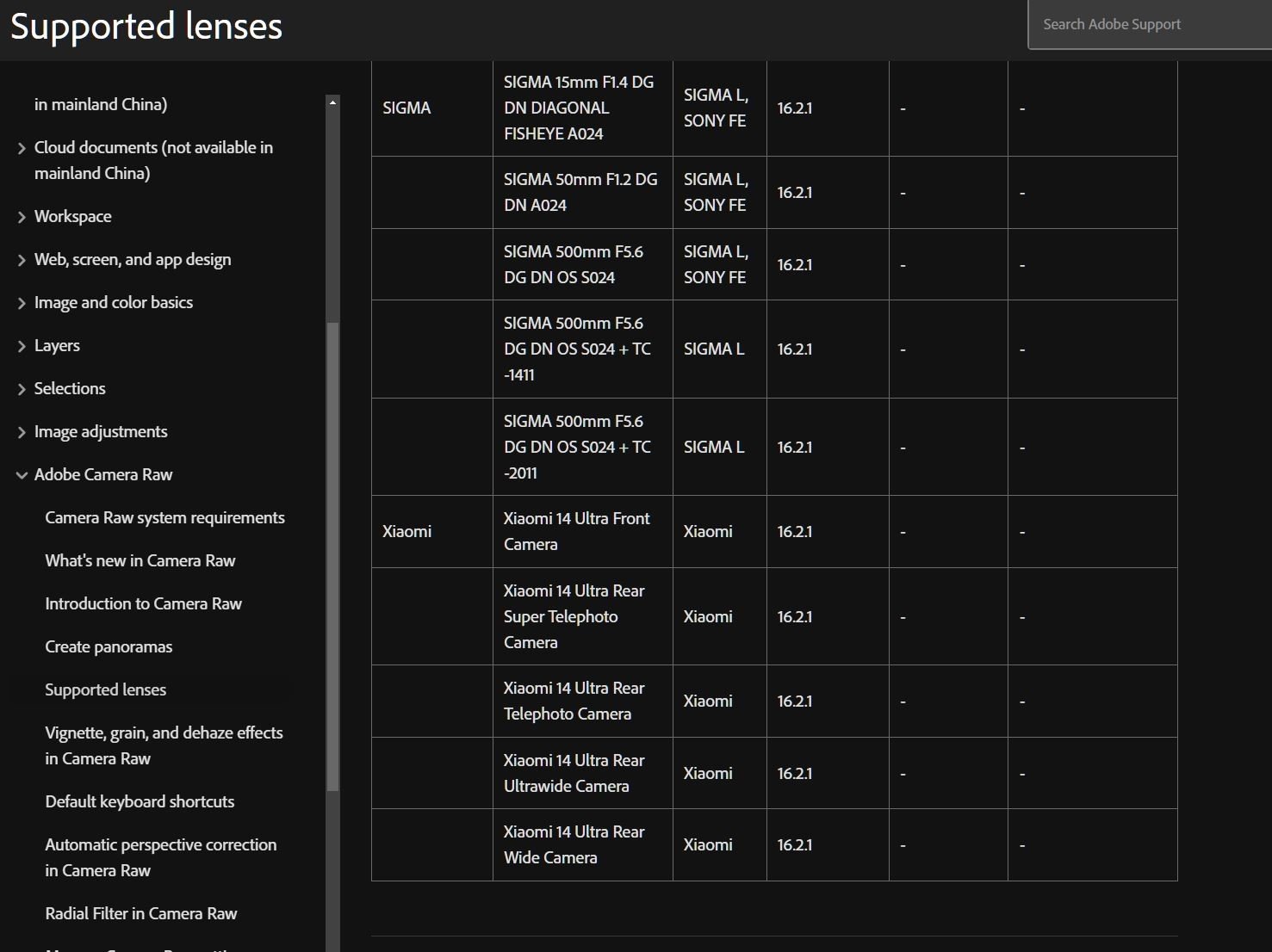Screen dimensions: 1272x952
Task: Collapse the Adobe Camera Raw section
Action: pos(22,475)
